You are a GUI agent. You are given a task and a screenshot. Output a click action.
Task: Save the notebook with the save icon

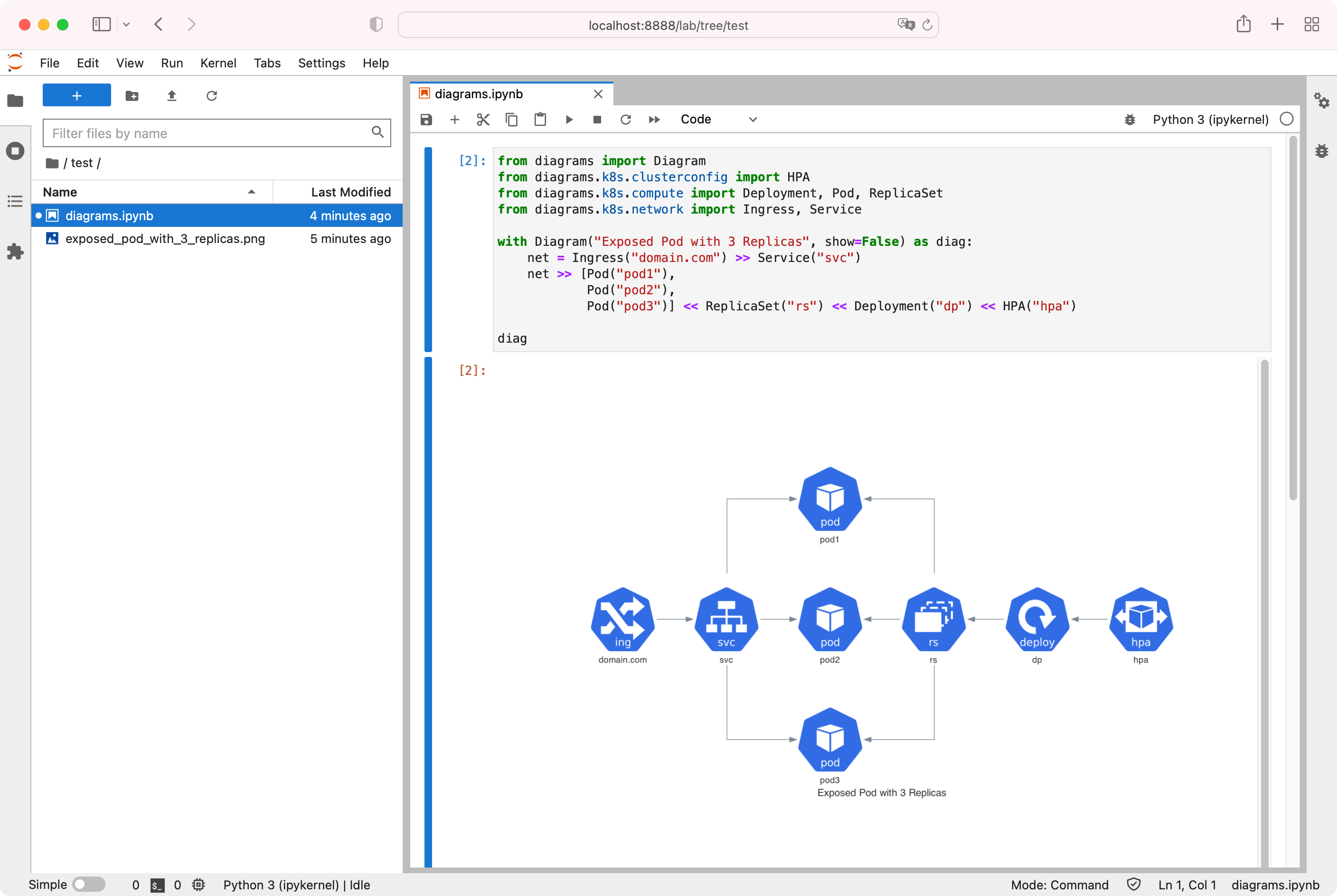[x=426, y=120]
